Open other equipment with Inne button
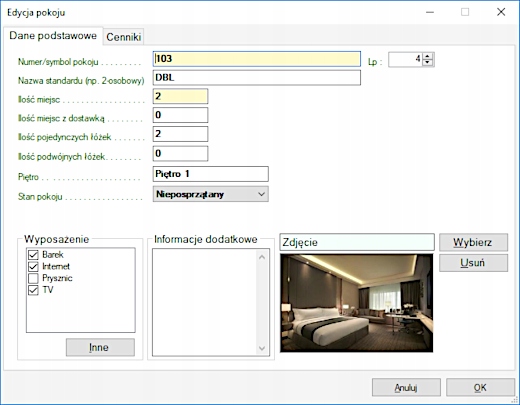 pyautogui.click(x=100, y=347)
